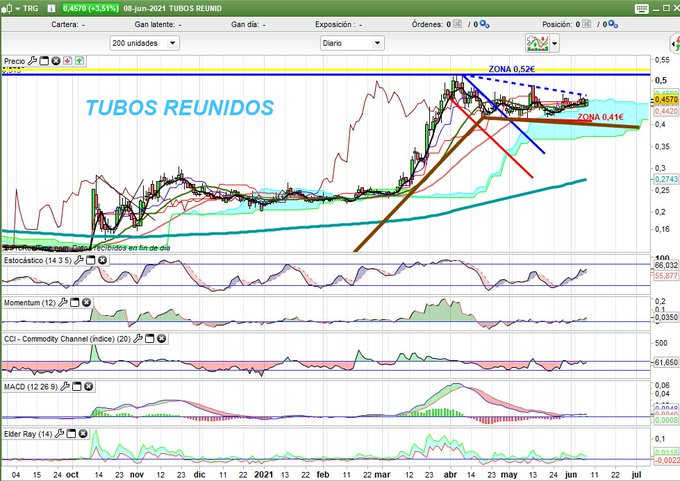Click the MACD (12 26 9) label
Viewport: 680px width, 481px height.
click(31, 386)
